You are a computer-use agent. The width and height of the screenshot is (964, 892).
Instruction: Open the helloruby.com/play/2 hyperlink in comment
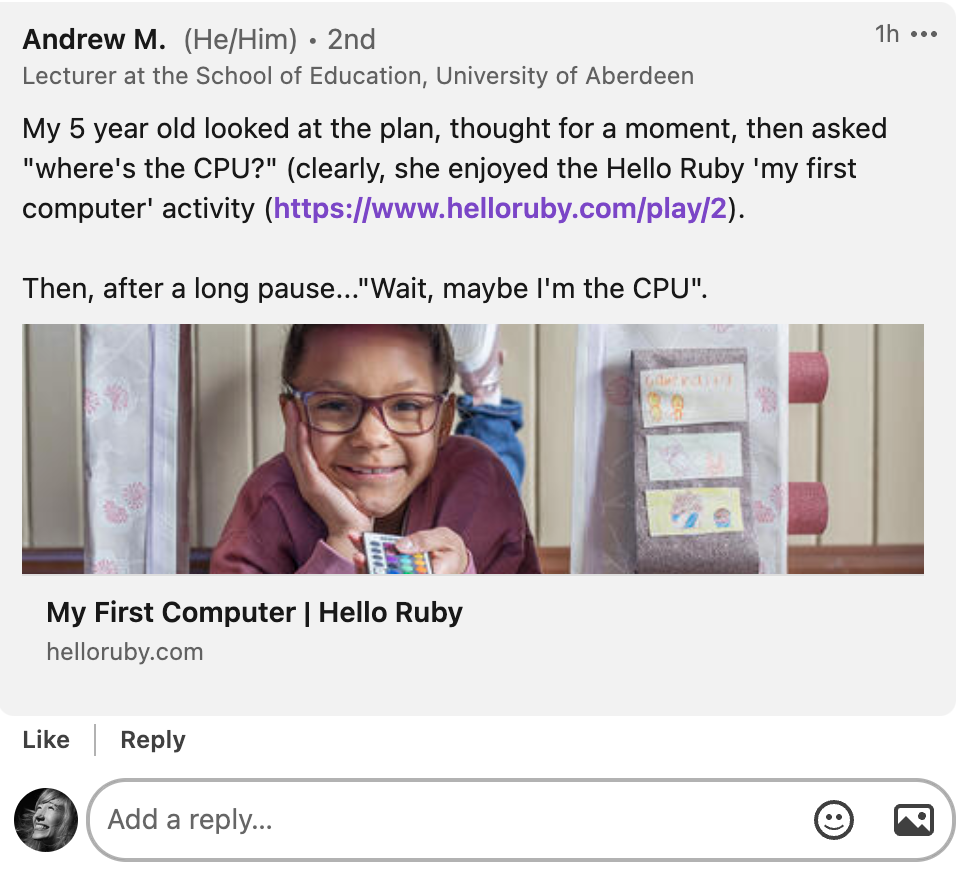(x=499, y=209)
